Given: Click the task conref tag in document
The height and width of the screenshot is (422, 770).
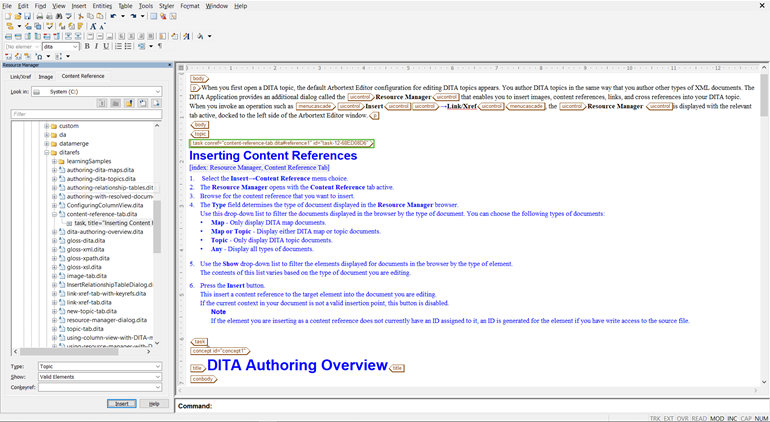Looking at the screenshot, I should click(x=282, y=143).
